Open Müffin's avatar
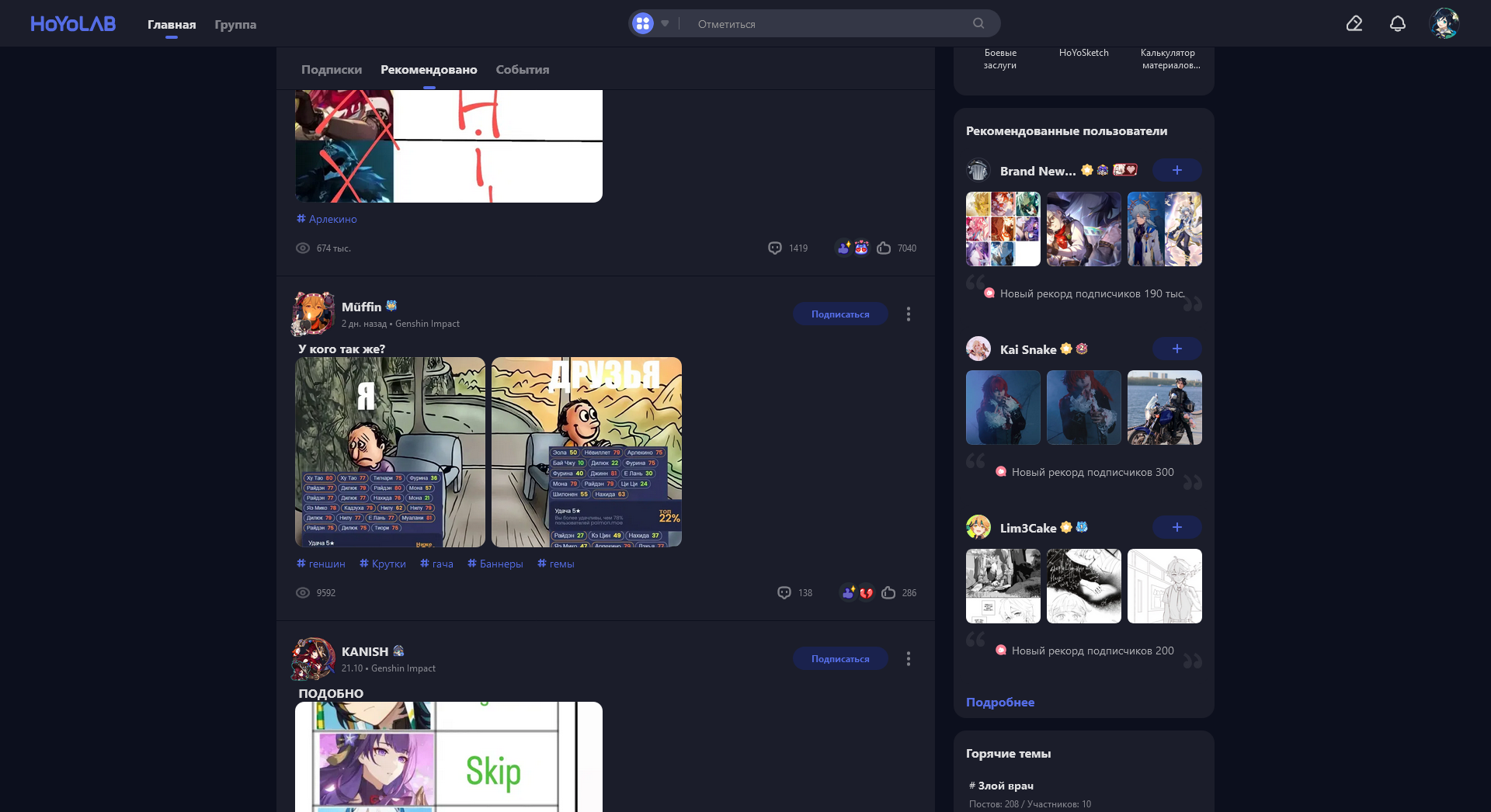Image resolution: width=1491 pixels, height=812 pixels. 313,314
